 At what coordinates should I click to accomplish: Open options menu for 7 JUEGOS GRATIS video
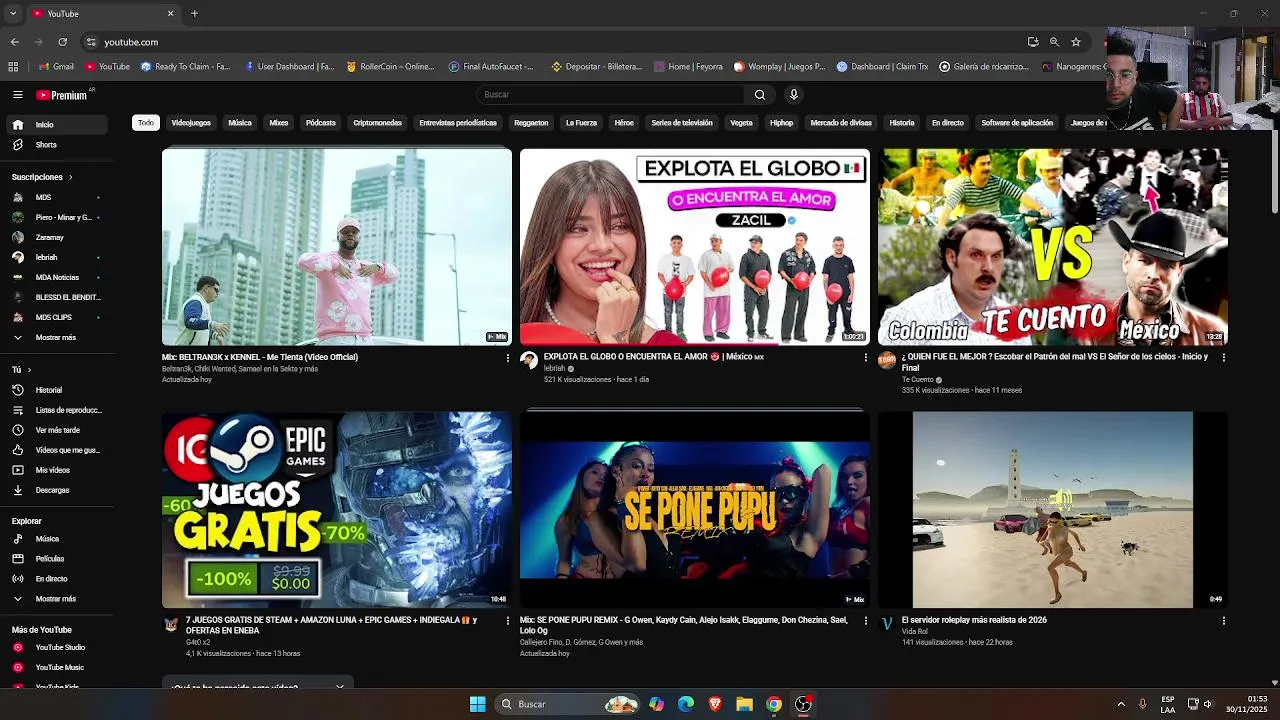point(508,621)
